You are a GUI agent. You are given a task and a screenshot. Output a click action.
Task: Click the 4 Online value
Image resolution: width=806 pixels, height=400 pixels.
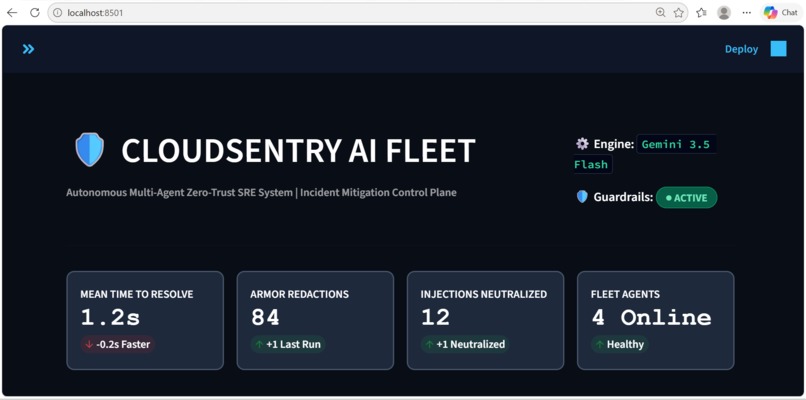point(651,318)
